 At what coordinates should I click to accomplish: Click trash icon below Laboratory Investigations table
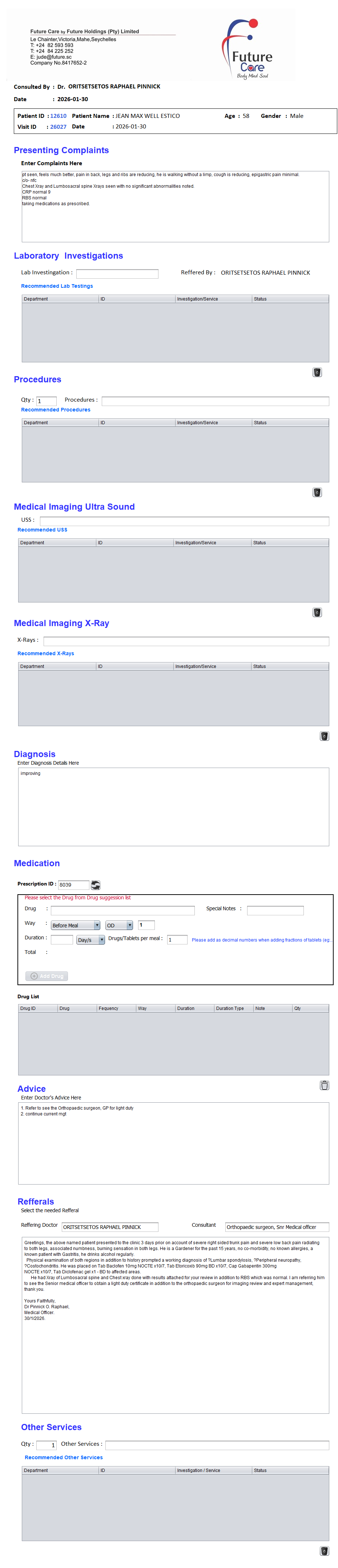point(317,373)
